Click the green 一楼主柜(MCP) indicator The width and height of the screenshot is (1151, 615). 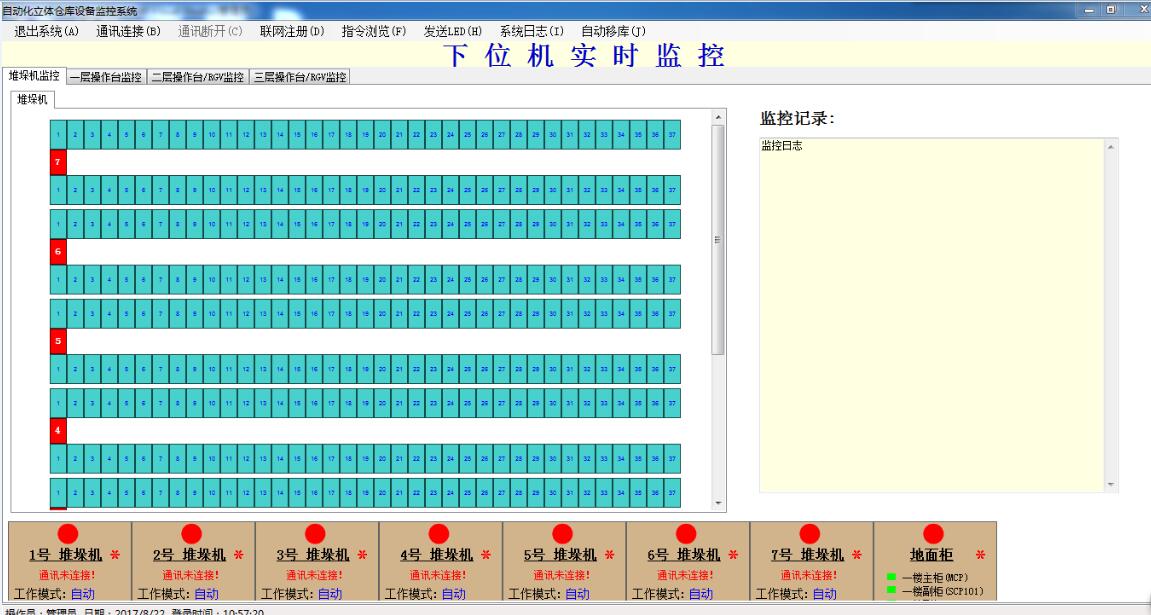(890, 575)
